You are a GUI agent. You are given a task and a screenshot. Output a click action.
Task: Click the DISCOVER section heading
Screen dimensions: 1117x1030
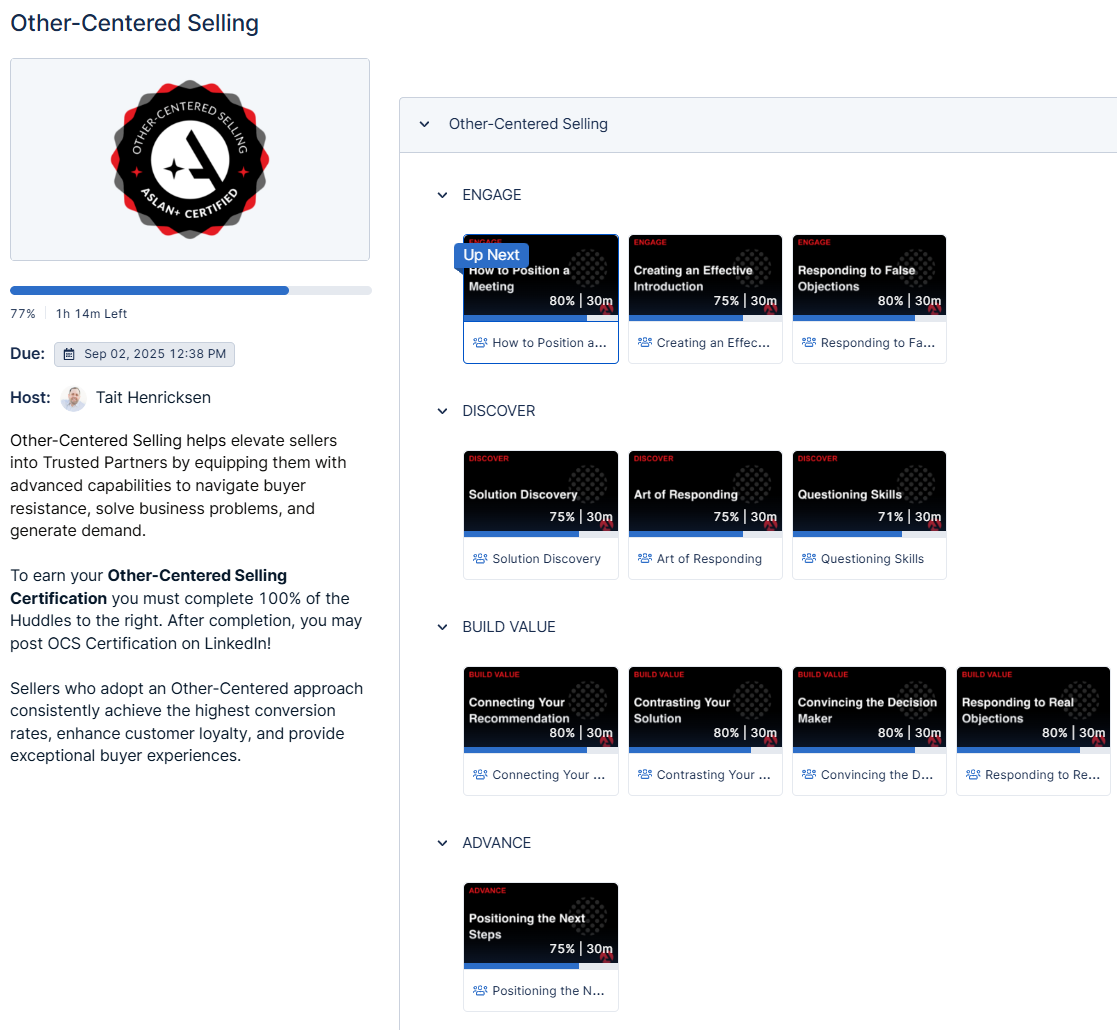[x=499, y=411]
